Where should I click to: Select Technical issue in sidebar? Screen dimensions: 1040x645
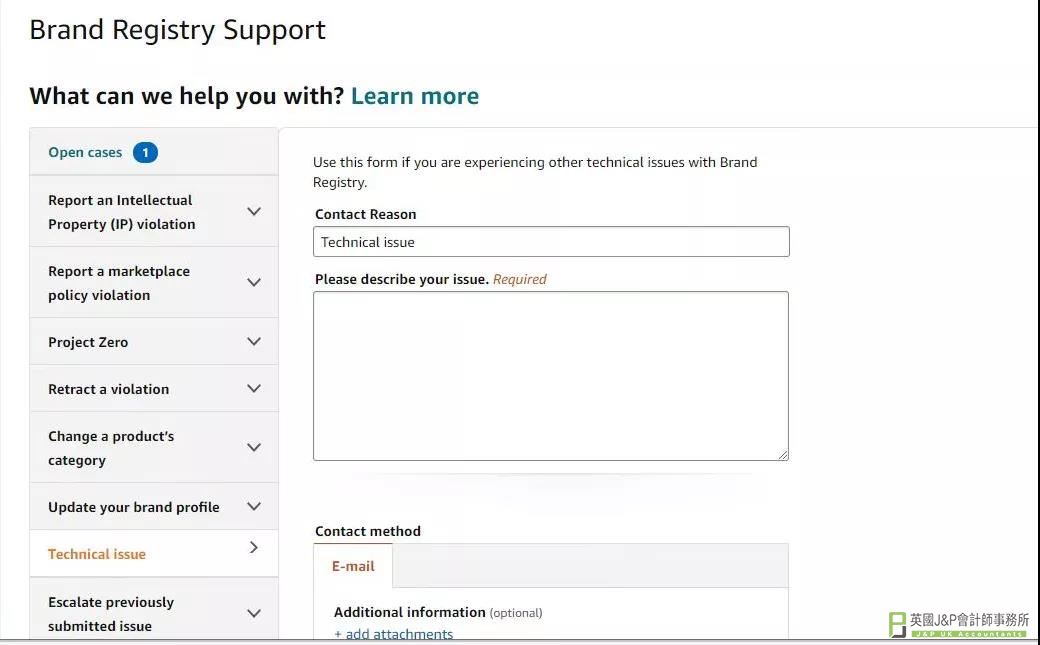pyautogui.click(x=97, y=554)
